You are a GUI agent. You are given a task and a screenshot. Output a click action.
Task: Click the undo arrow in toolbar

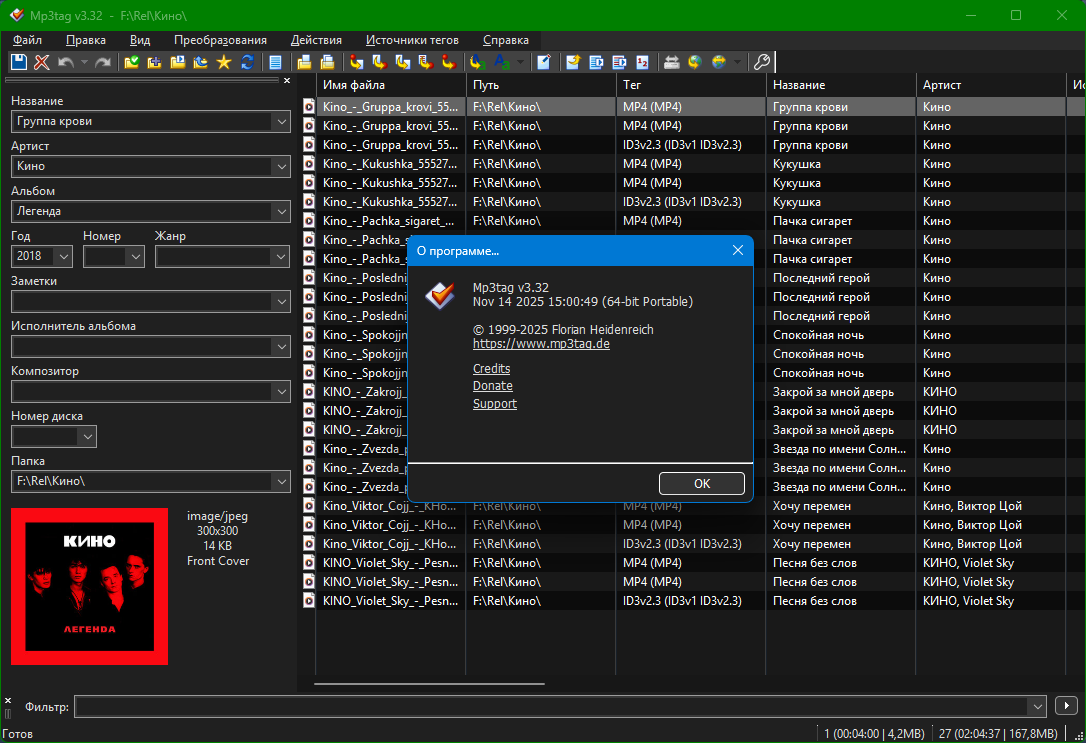click(x=66, y=62)
